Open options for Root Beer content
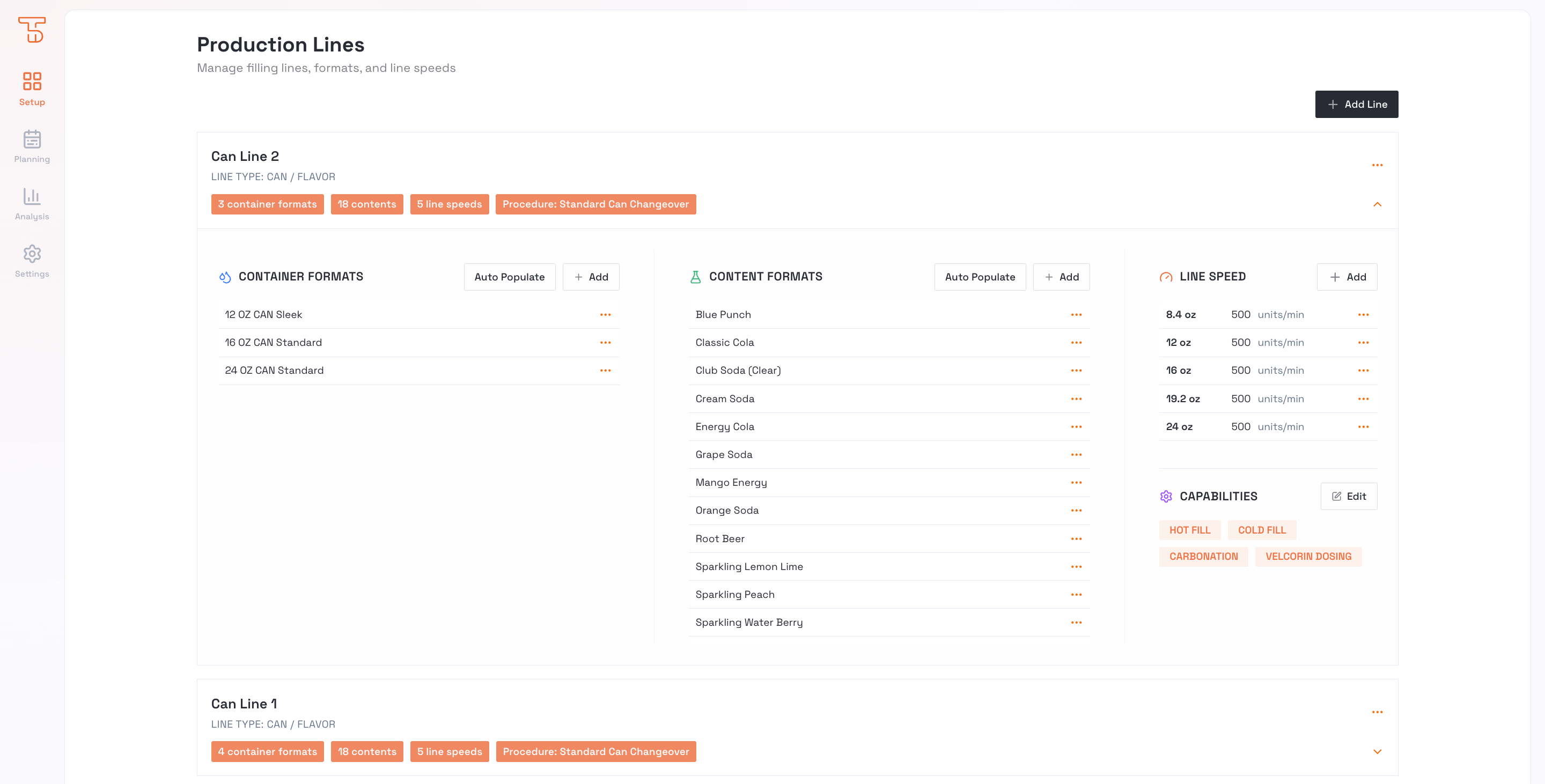 pos(1076,538)
